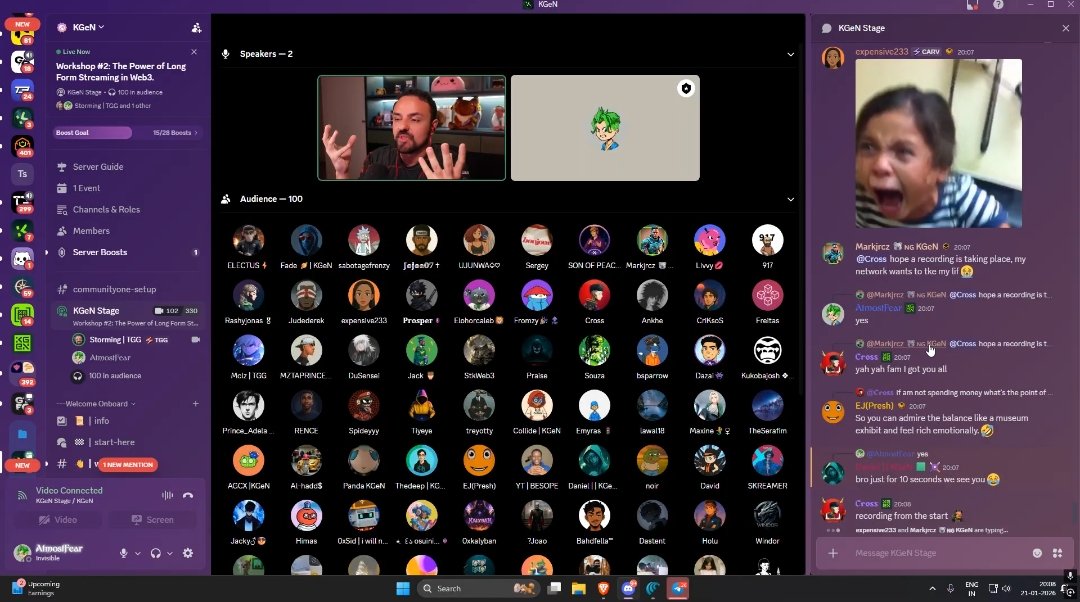Image resolution: width=1080 pixels, height=602 pixels.
Task: Show hidden system tray icons chevron
Action: click(933, 589)
